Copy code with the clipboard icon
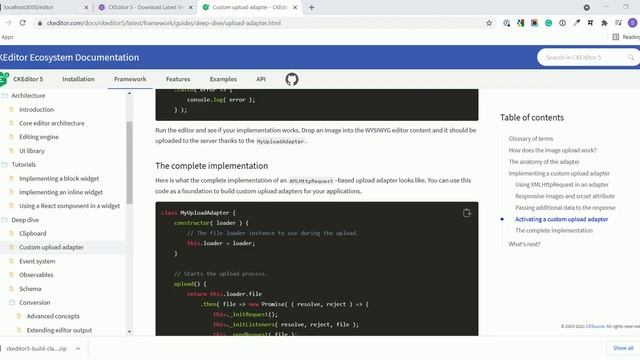The width and height of the screenshot is (640, 360). click(x=467, y=213)
